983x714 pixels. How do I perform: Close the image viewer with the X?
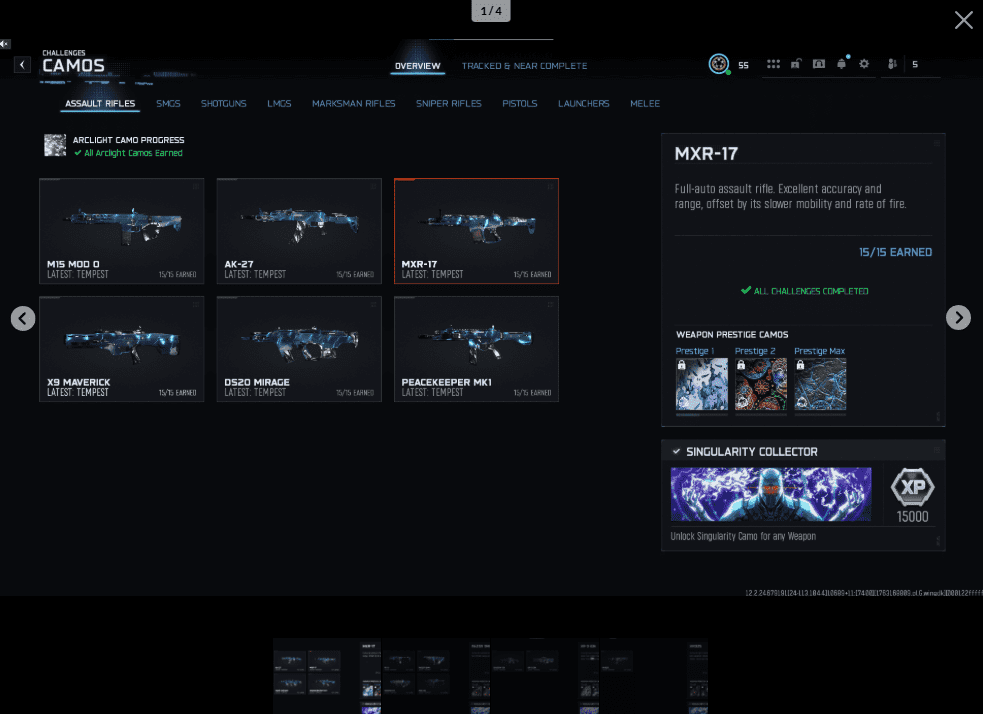[963, 20]
